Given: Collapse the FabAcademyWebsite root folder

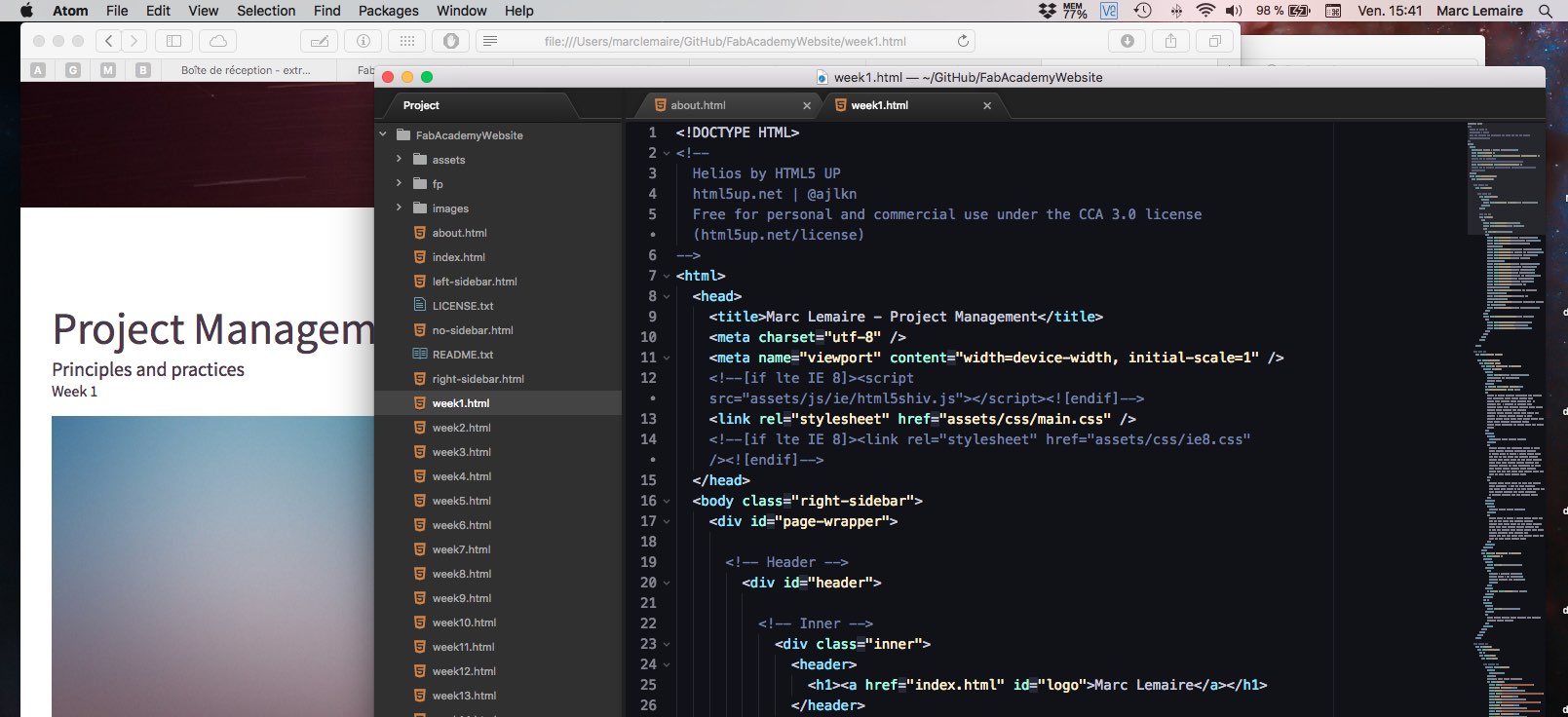Looking at the screenshot, I should pos(383,134).
